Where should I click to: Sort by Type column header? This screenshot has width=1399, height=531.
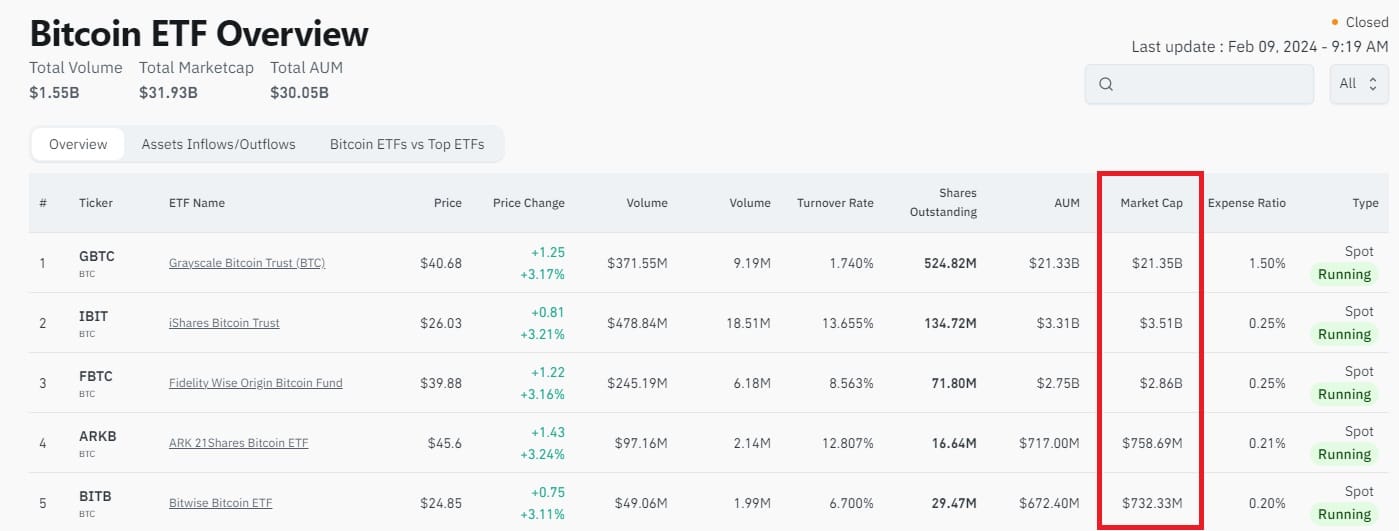point(1365,203)
